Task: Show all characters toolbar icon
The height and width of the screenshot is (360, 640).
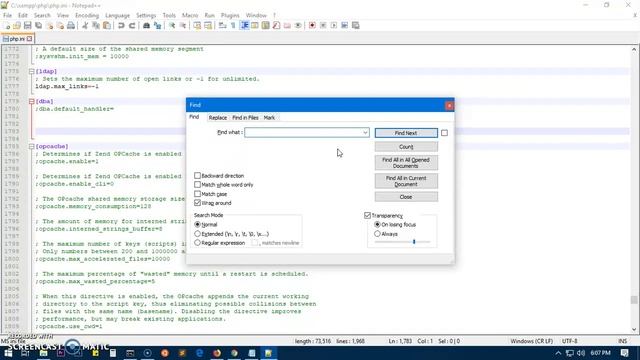Action: click(x=233, y=25)
